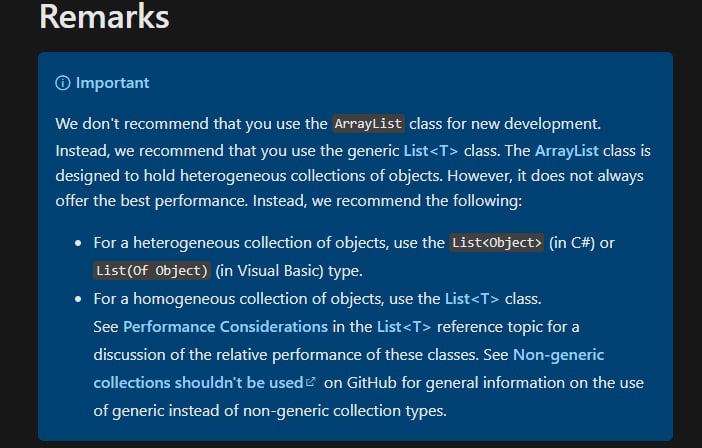Click the '(in C#) or' text
The width and height of the screenshot is (702, 448).
(582, 243)
